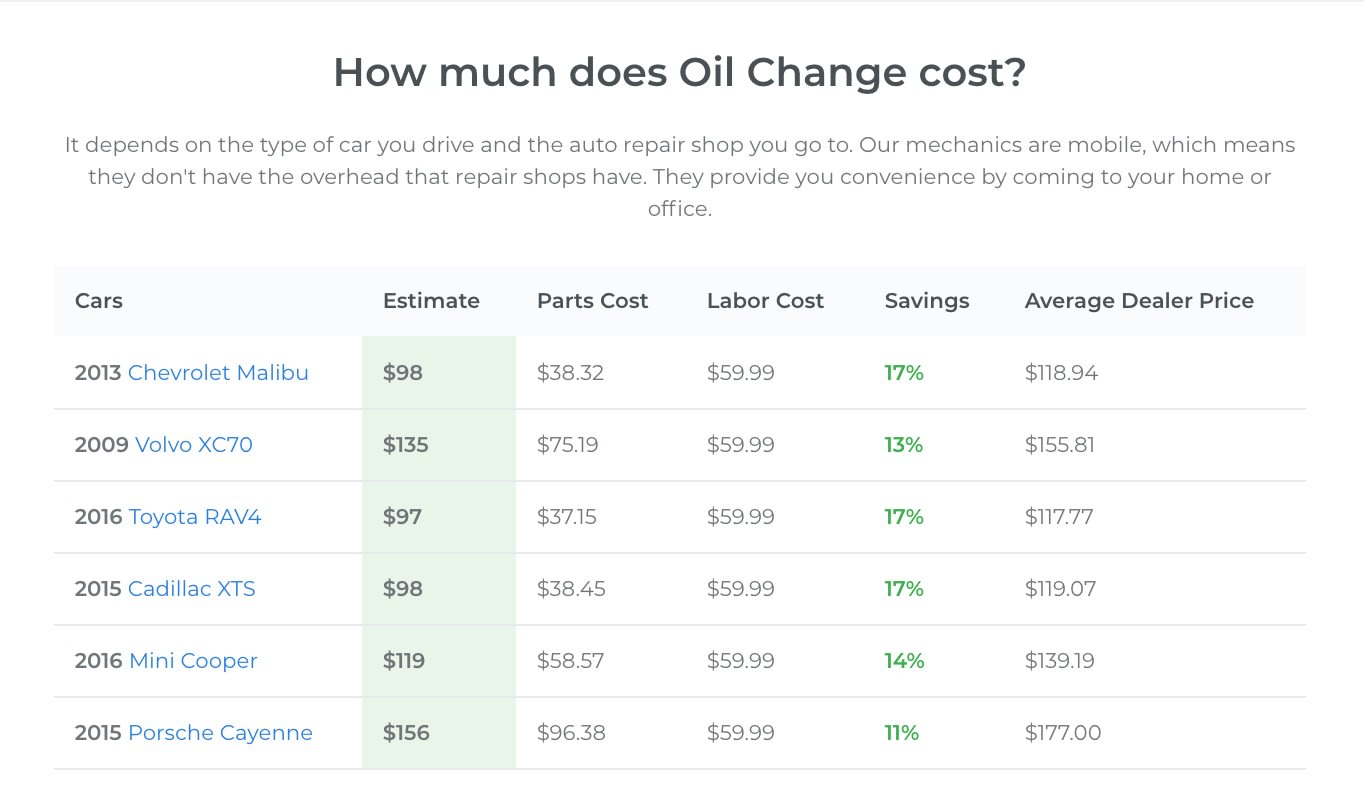Click the $58.57 parts cost cell
The width and height of the screenshot is (1364, 796).
[570, 661]
